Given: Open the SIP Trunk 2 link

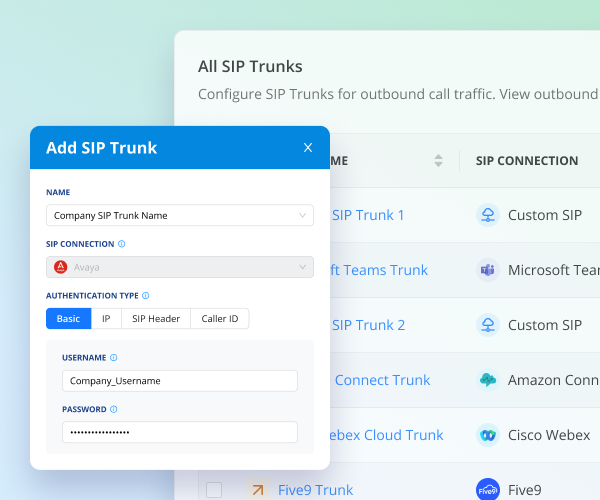Looking at the screenshot, I should point(368,325).
